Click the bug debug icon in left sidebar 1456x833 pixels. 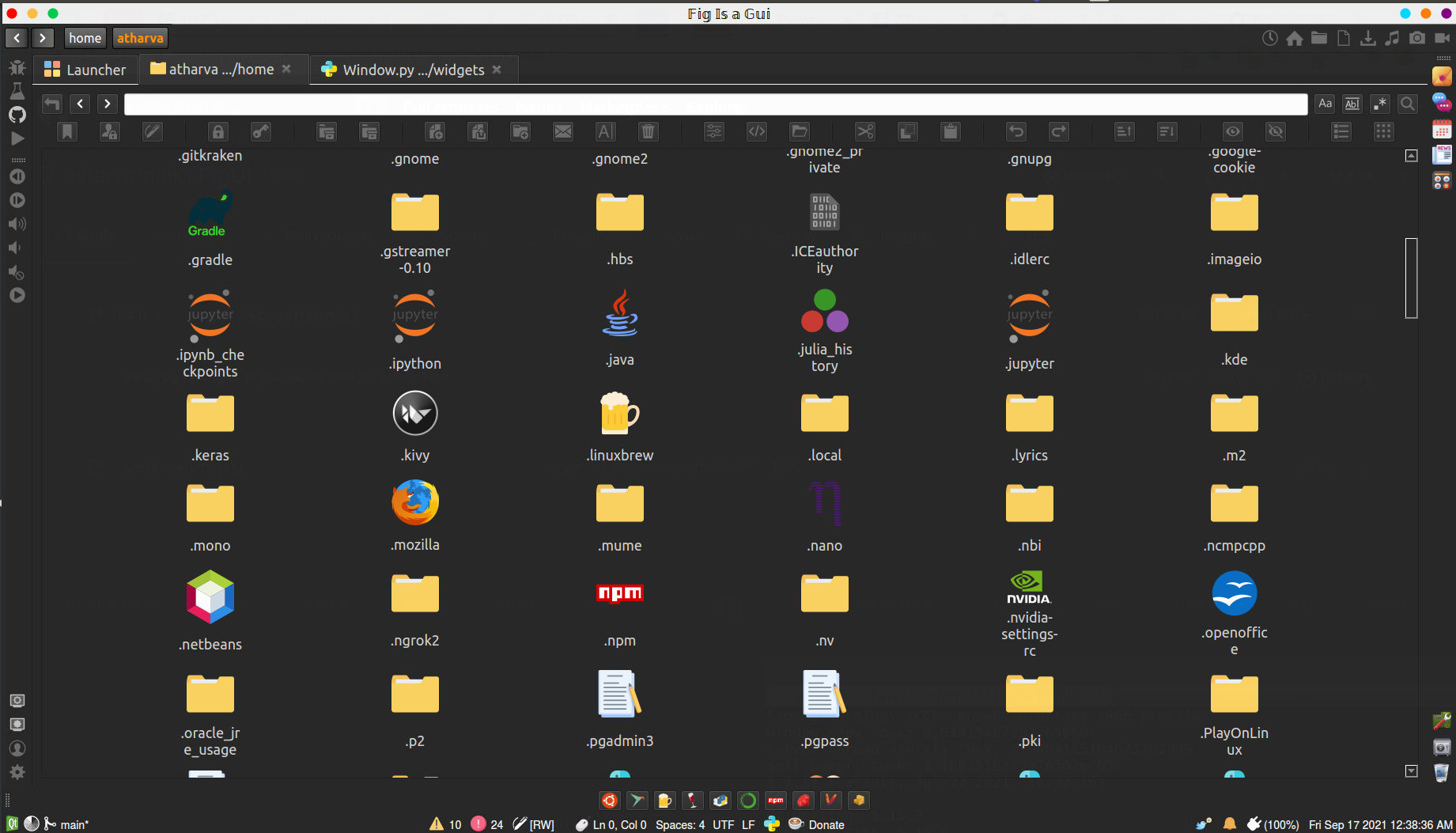pyautogui.click(x=17, y=67)
